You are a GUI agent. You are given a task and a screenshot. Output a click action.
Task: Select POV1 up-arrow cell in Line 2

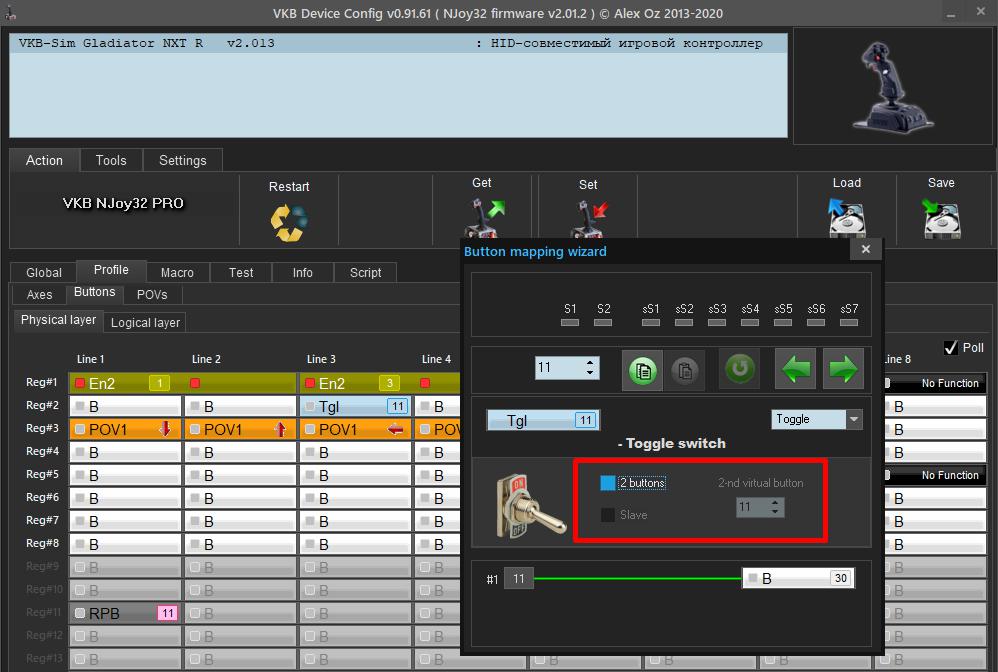pos(241,429)
